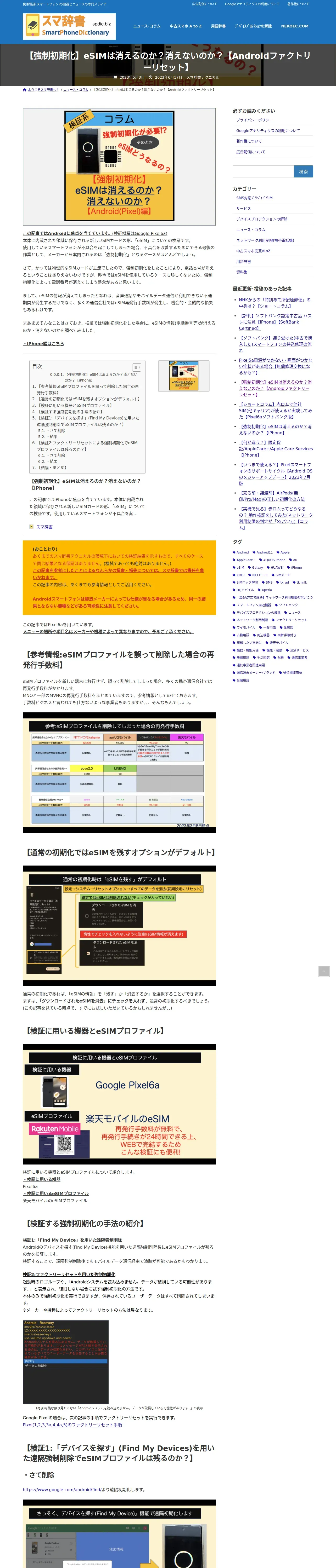The width and height of the screenshot is (336, 1568).
Task: Open the デバイスプロテクションの解除 menu item
Action: coord(253,26)
